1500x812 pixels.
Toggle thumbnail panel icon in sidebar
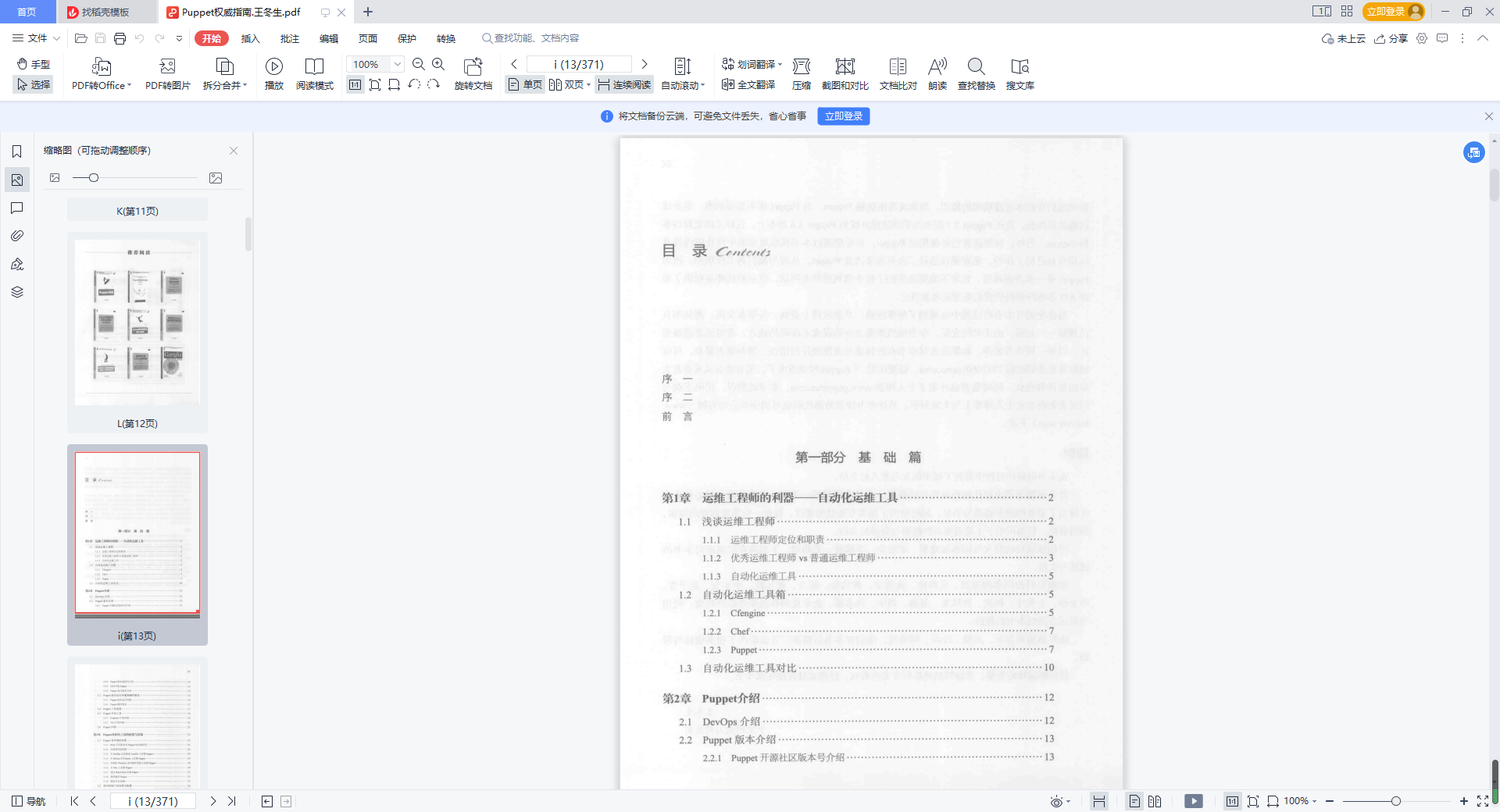pos(17,180)
